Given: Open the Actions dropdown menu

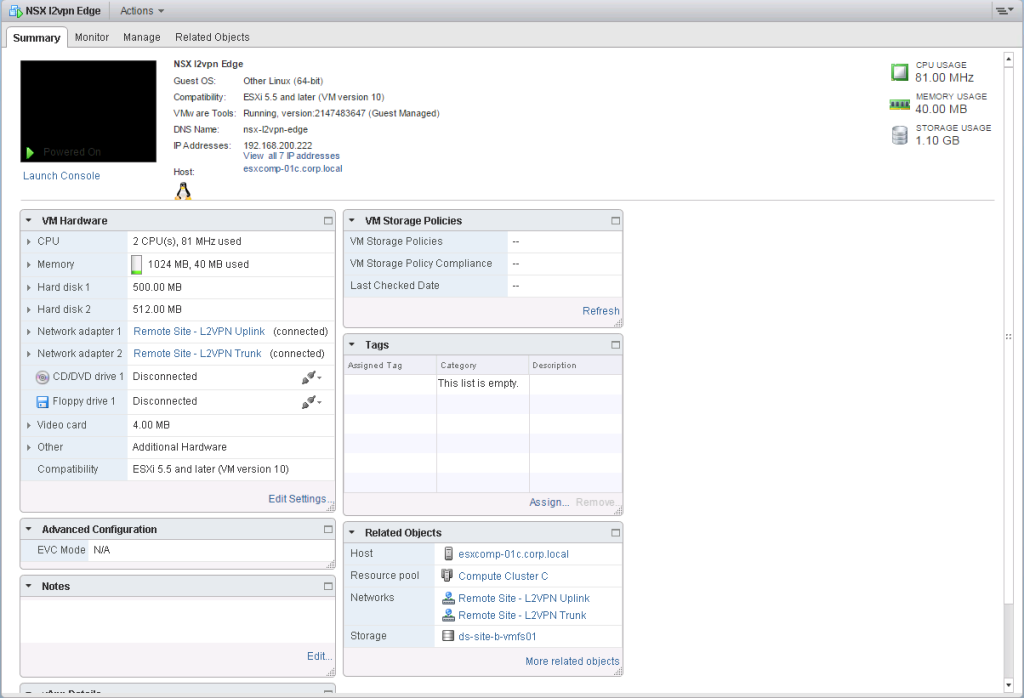Looking at the screenshot, I should tap(142, 11).
